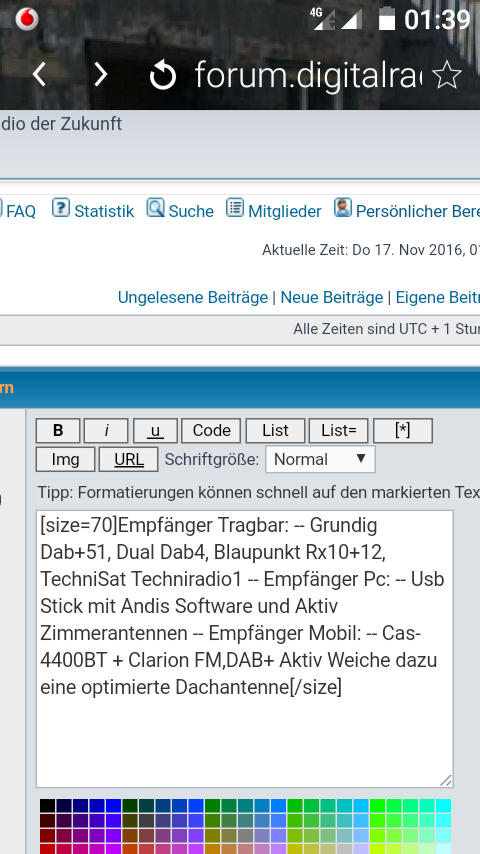Pick the pure blue color swatch
The image size is (480, 854).
point(113,806)
